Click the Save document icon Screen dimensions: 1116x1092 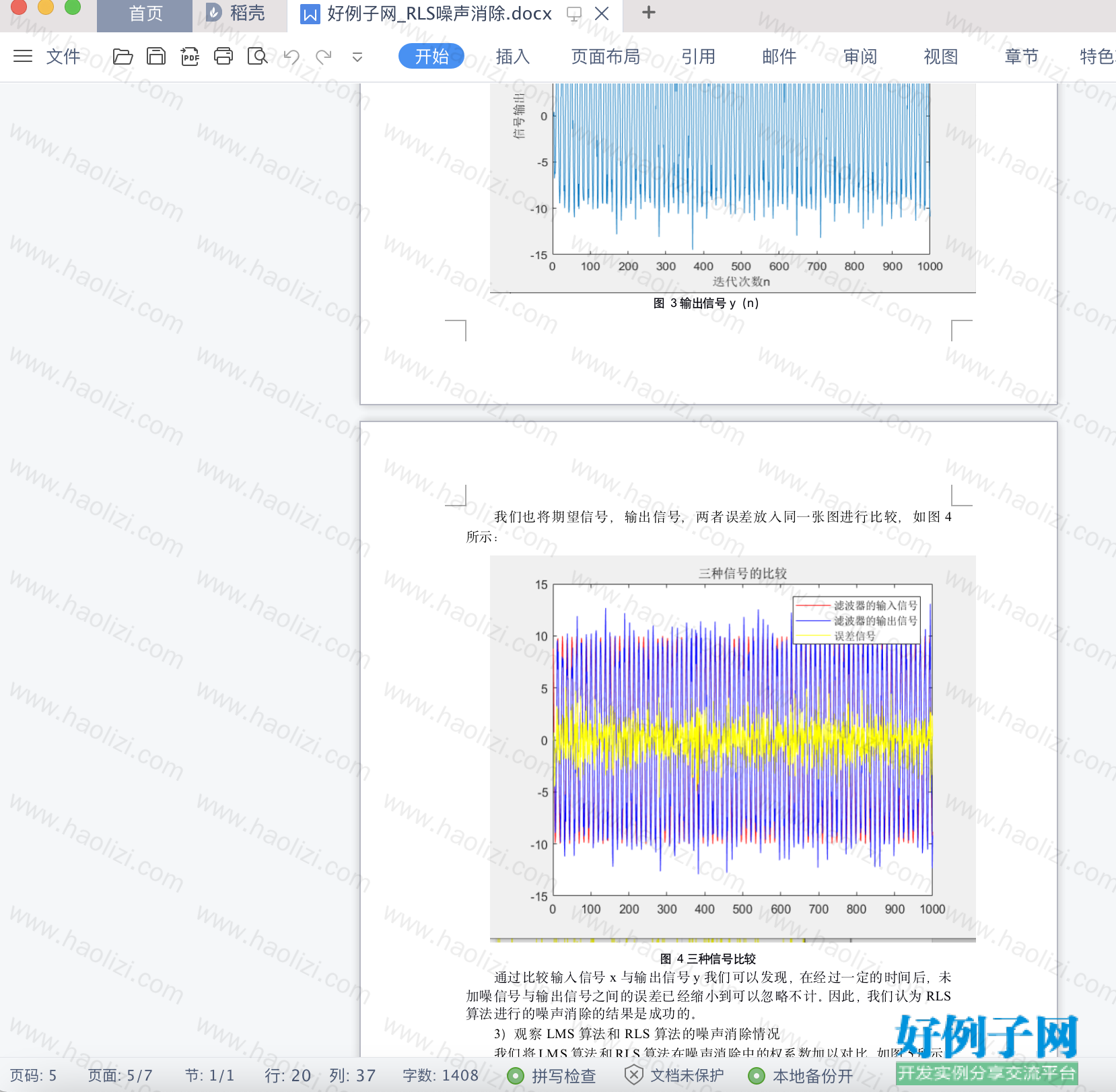click(156, 56)
